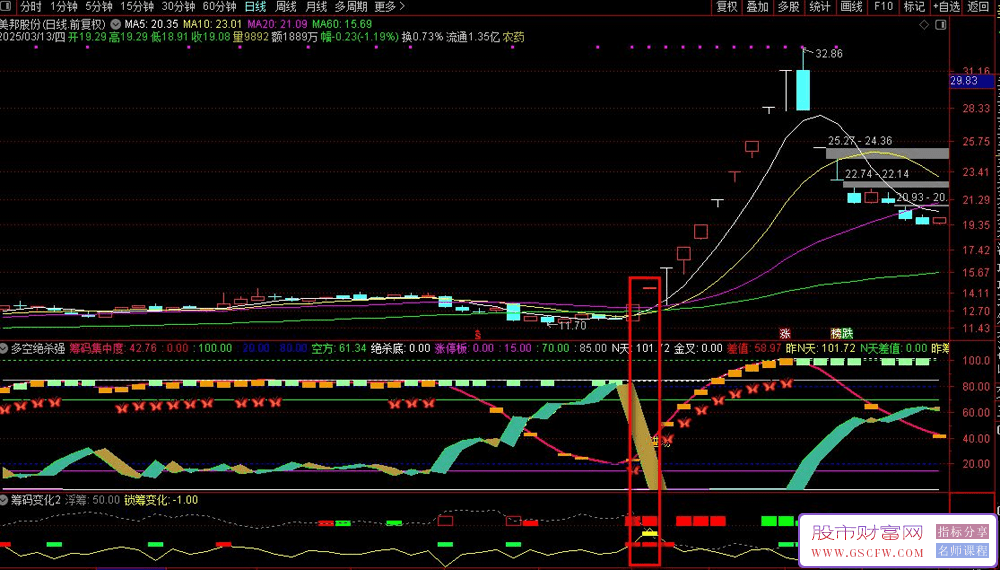Click the 叠加 overlay button
The height and width of the screenshot is (570, 1000).
(x=757, y=7)
